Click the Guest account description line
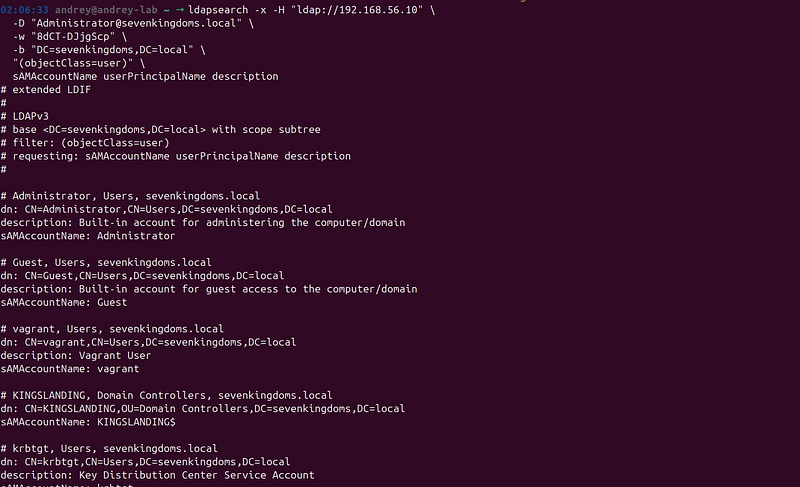Image resolution: width=800 pixels, height=487 pixels. (209, 289)
